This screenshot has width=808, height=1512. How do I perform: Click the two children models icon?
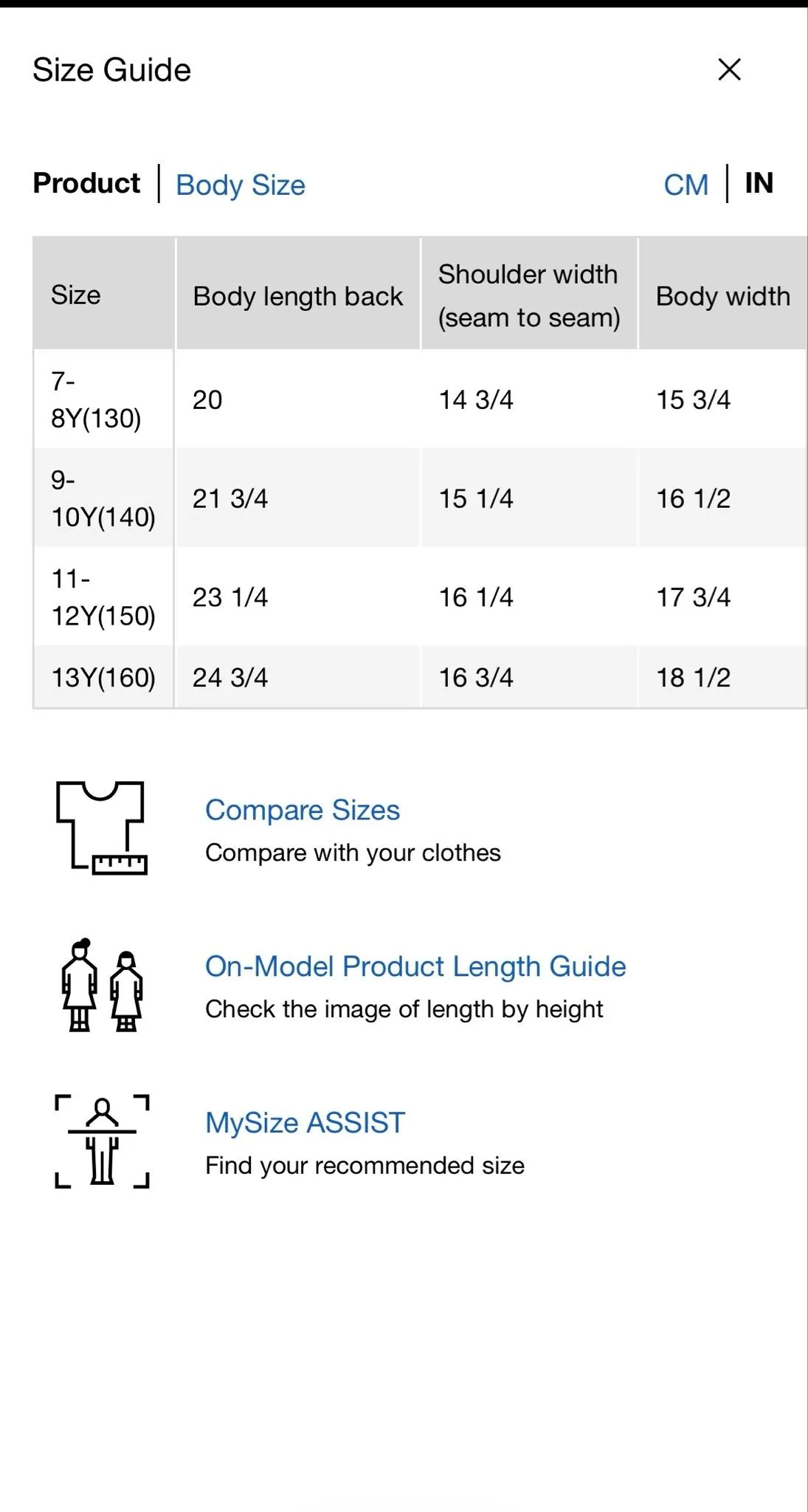pyautogui.click(x=102, y=986)
